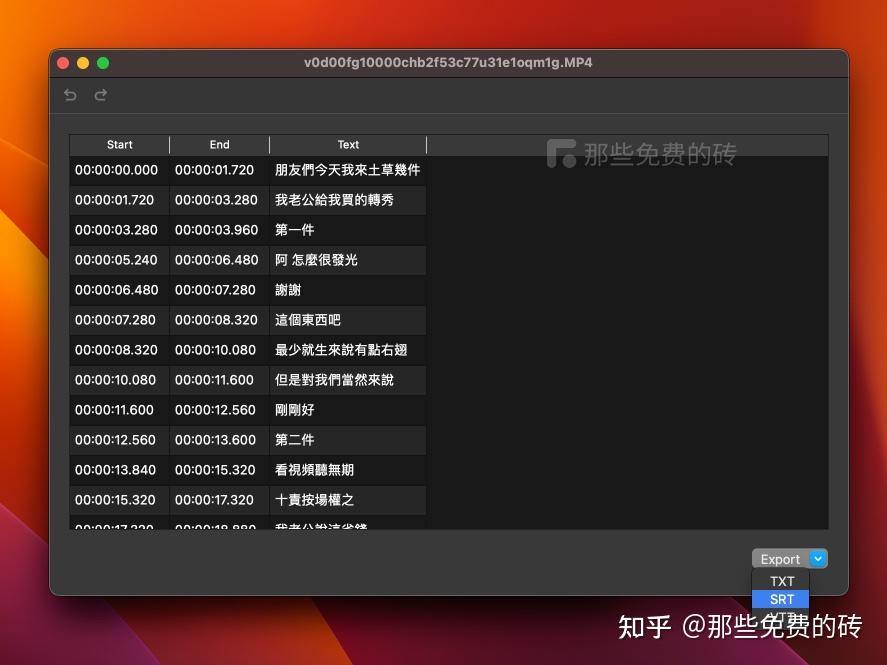Click the End column header
This screenshot has width=887, height=665.
[x=219, y=144]
